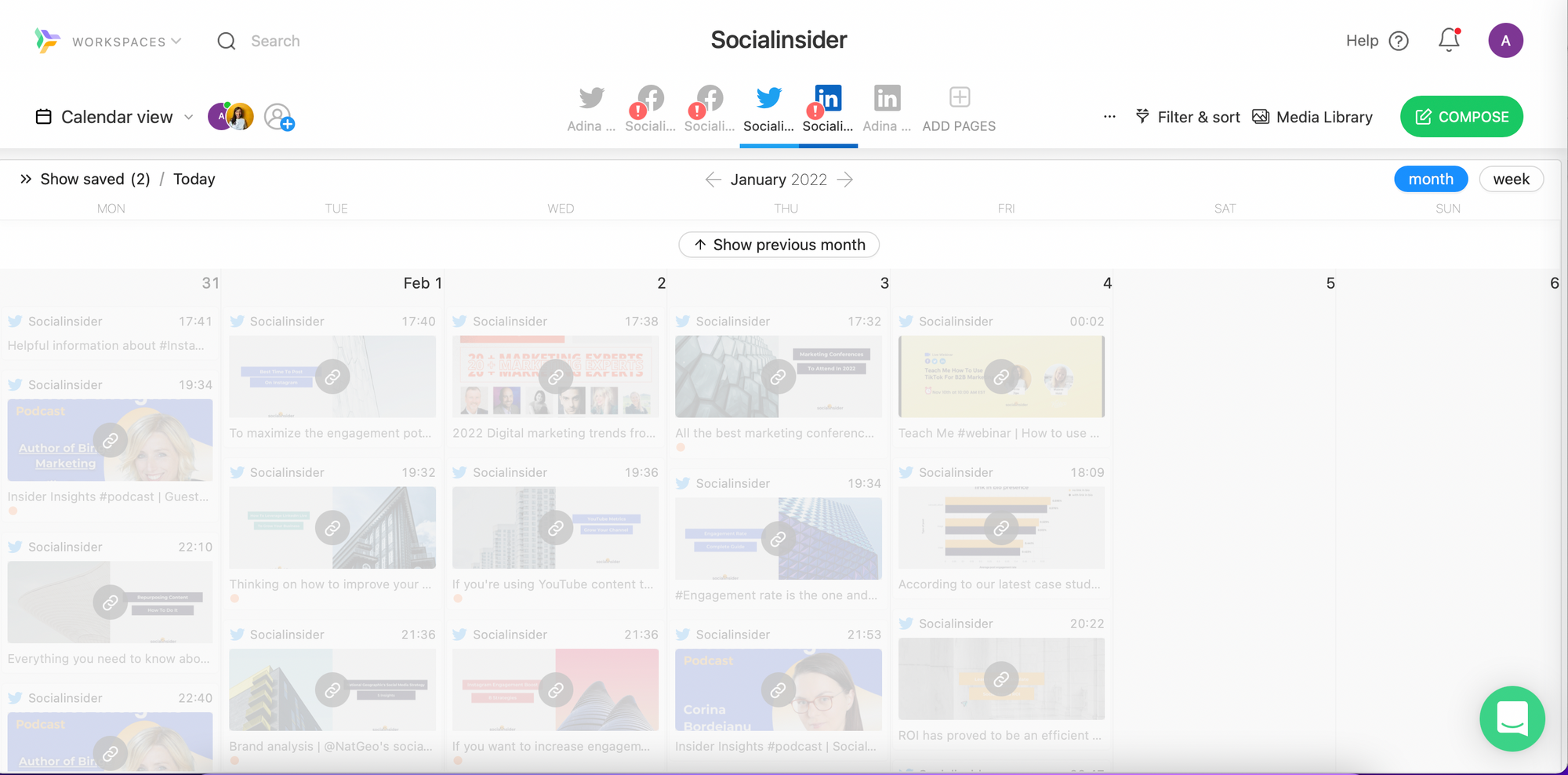The width and height of the screenshot is (1568, 775).
Task: Select the second Socialinsider Facebook page tab
Action: click(710, 109)
